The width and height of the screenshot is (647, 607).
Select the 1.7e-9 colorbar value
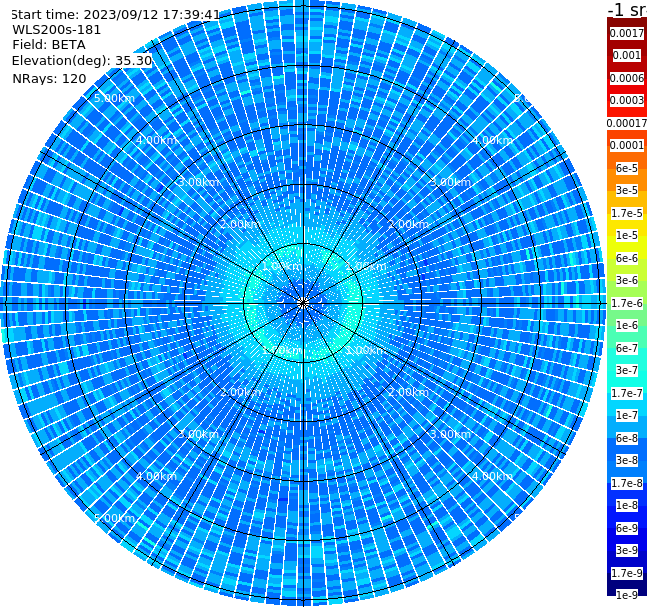pos(627,573)
